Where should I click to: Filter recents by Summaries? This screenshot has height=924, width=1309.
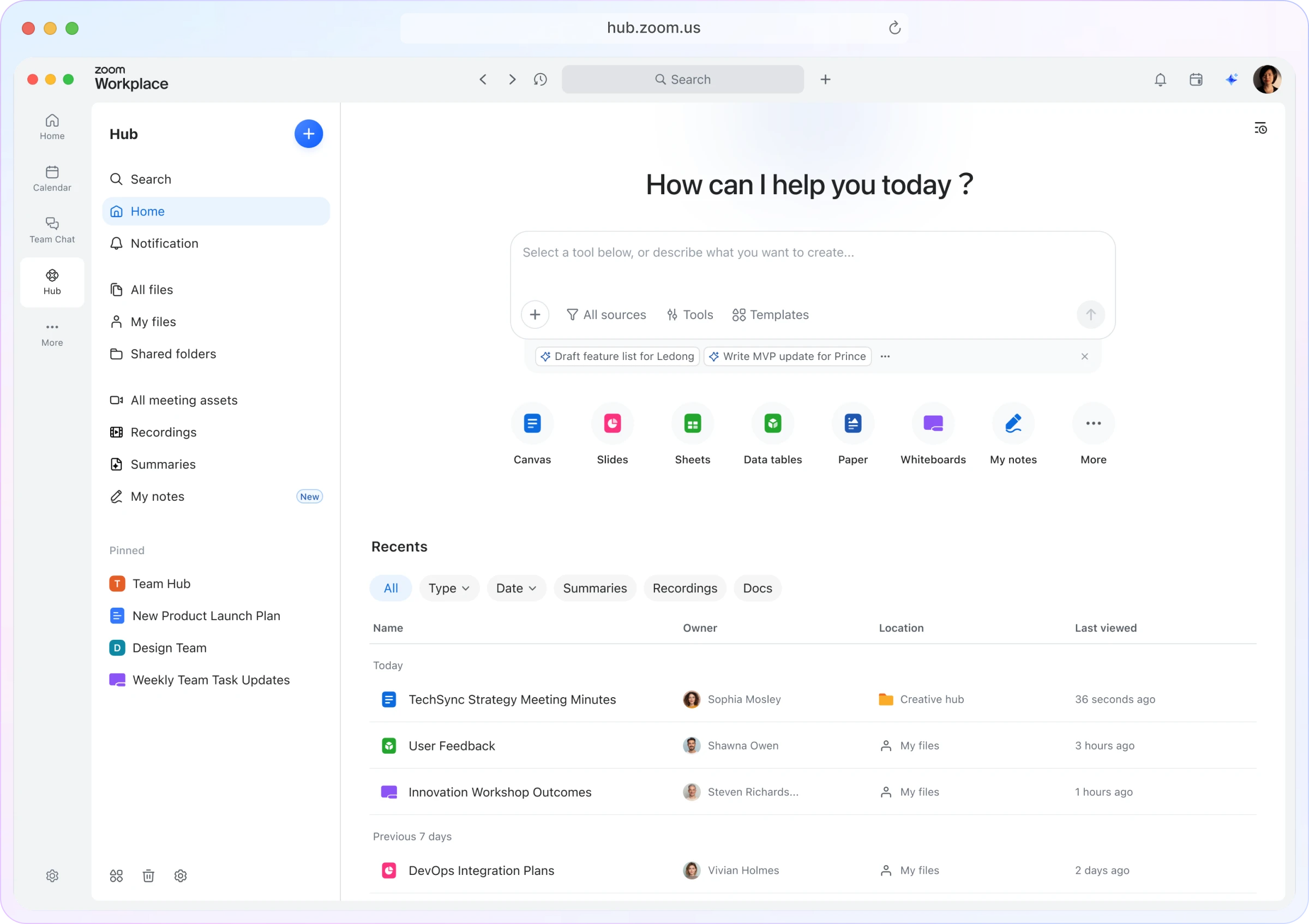pos(595,588)
